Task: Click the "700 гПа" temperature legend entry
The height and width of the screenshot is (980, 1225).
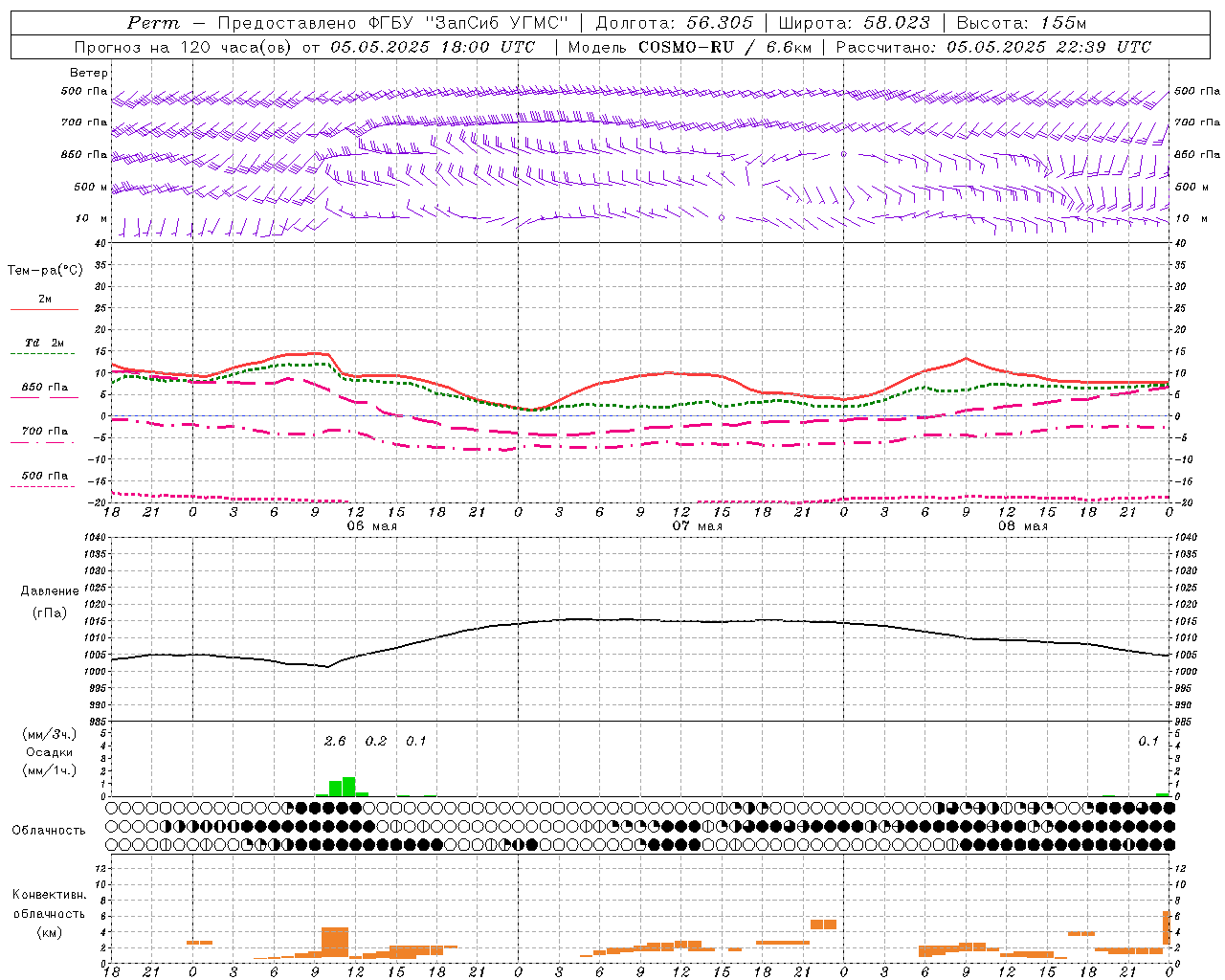Action: click(x=44, y=431)
